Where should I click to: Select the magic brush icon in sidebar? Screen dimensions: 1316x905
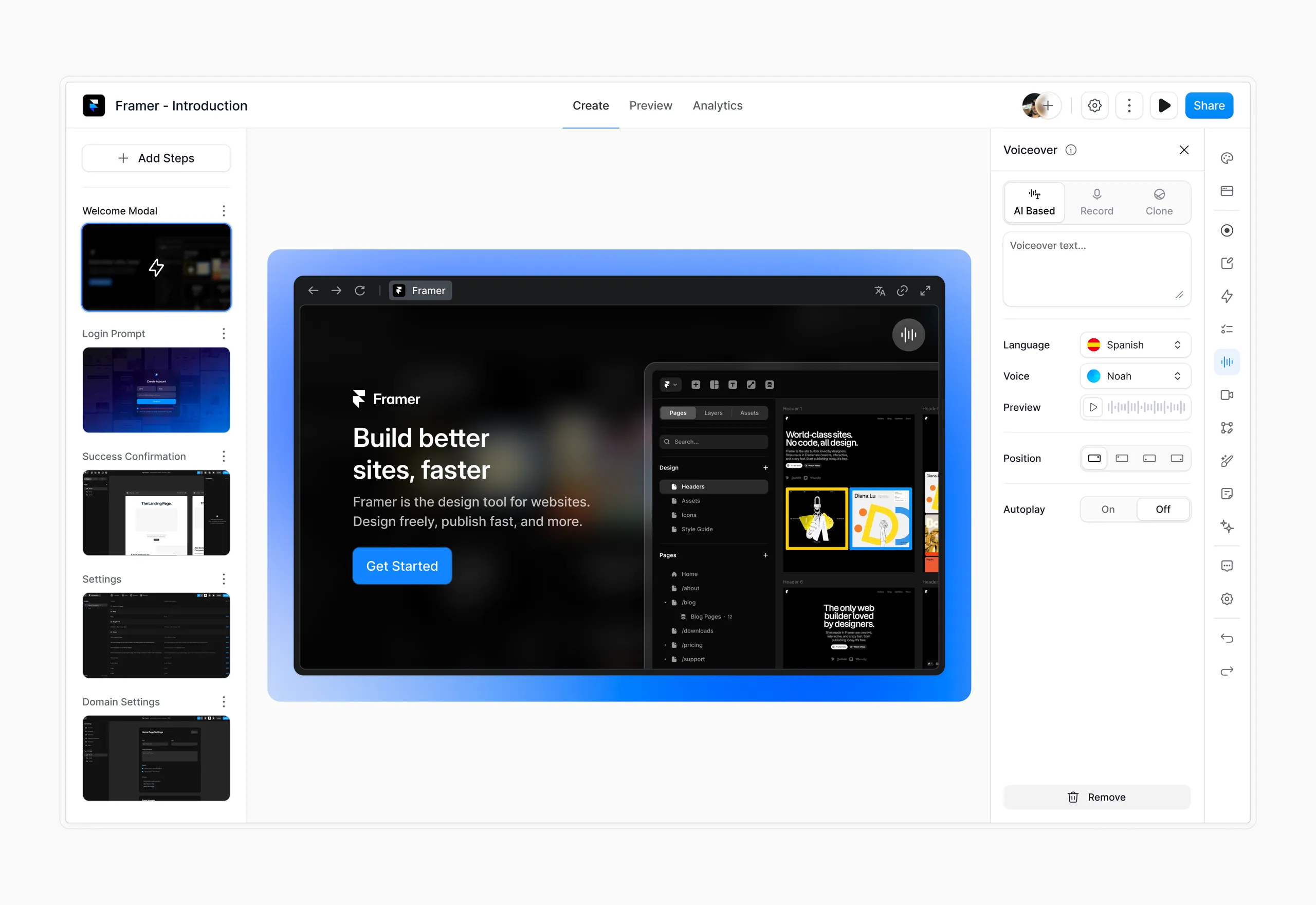pos(1227,460)
